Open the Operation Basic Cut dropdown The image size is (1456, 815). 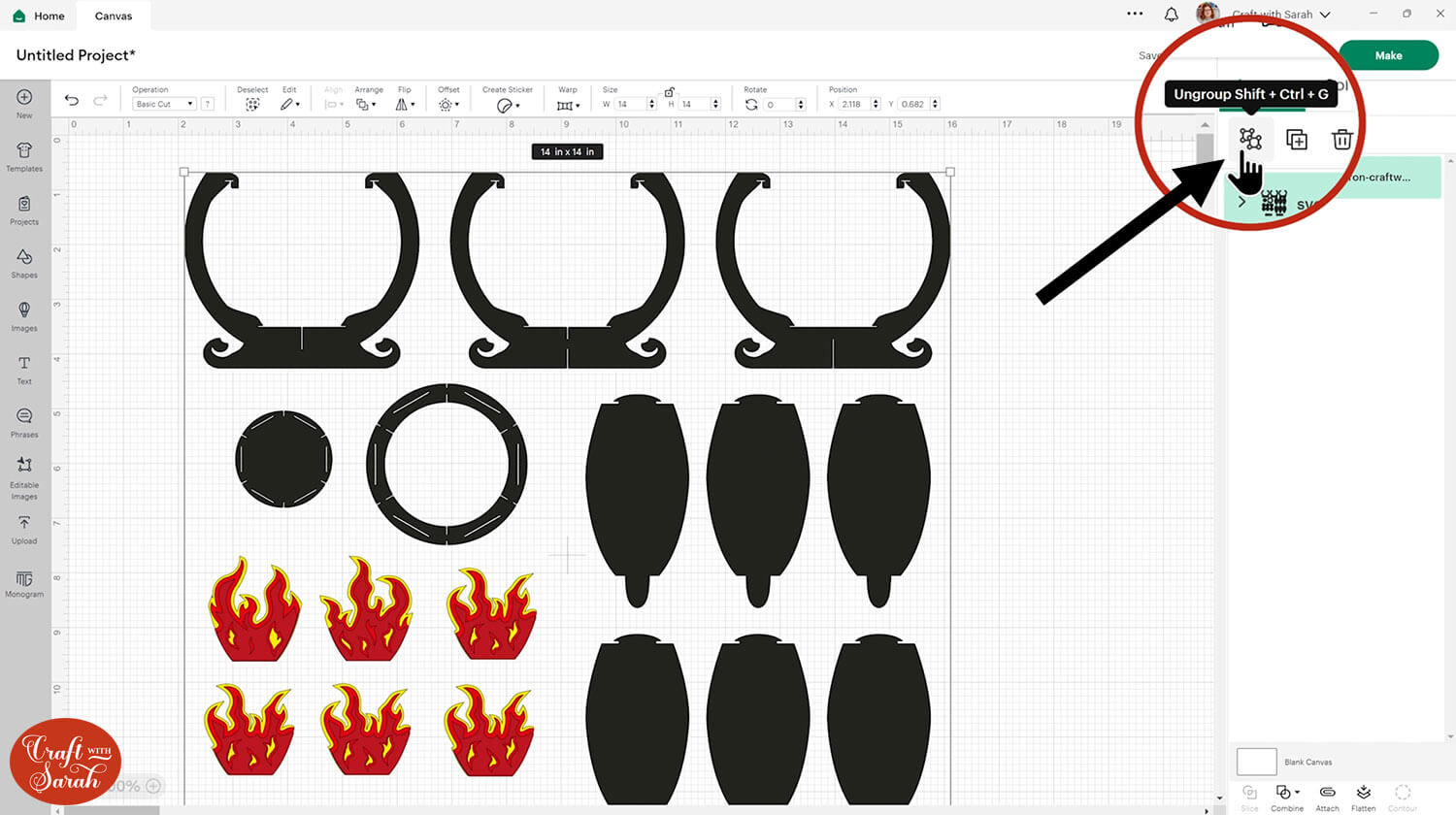point(164,104)
